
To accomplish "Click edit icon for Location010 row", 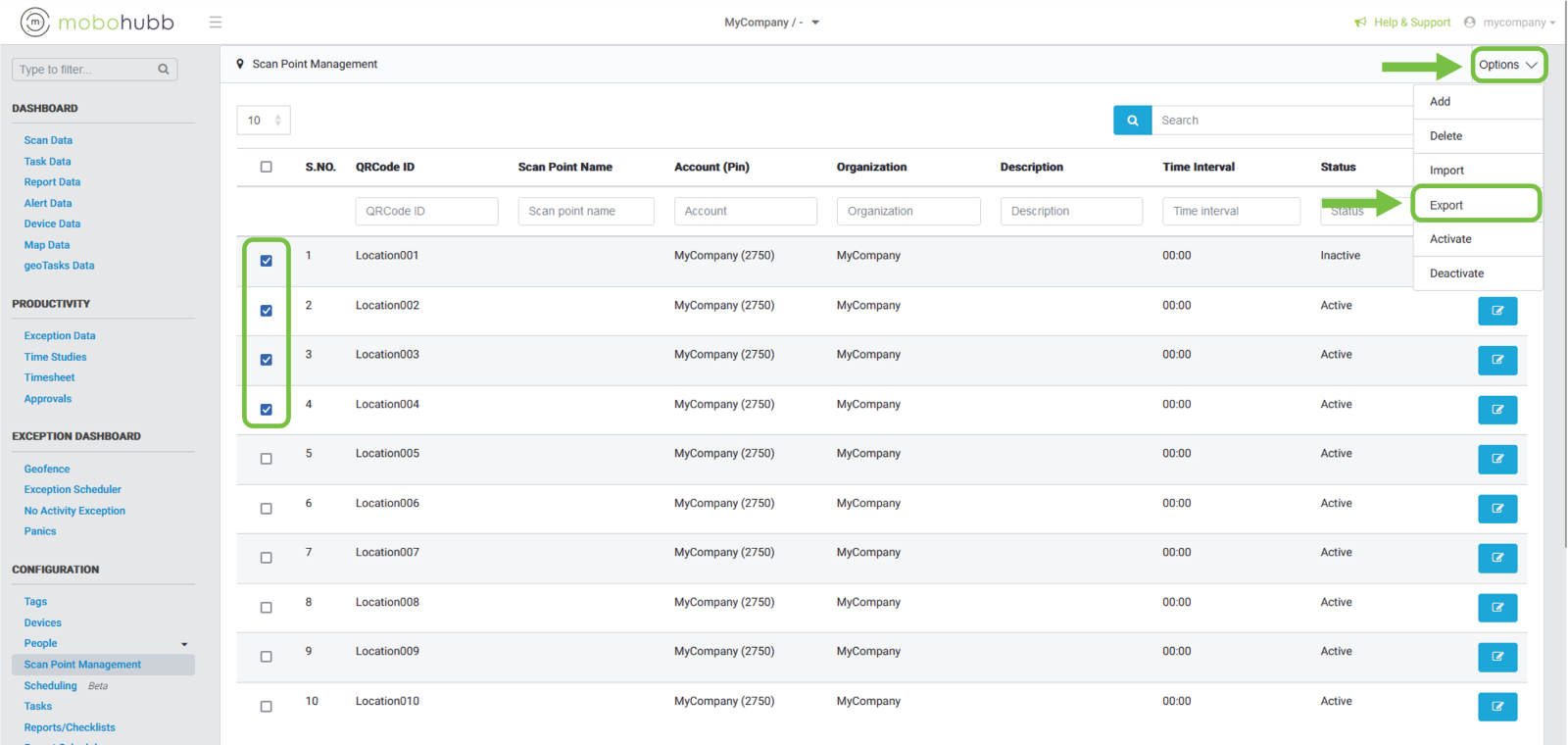I will (x=1496, y=706).
